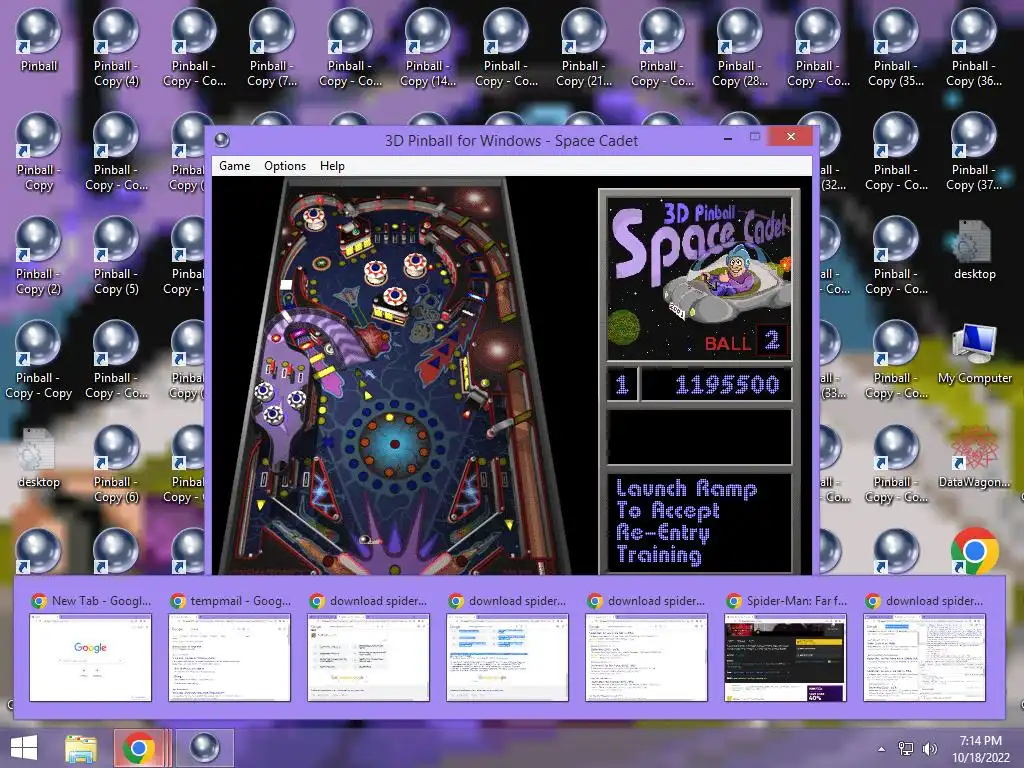
Task: Click the Chrome taskbar button
Action: pyautogui.click(x=139, y=748)
